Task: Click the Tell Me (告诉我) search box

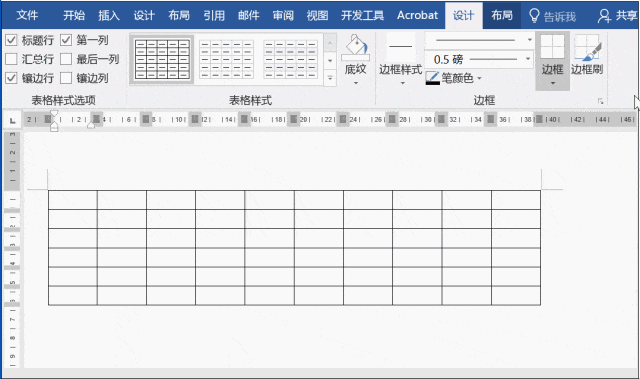Action: point(560,16)
